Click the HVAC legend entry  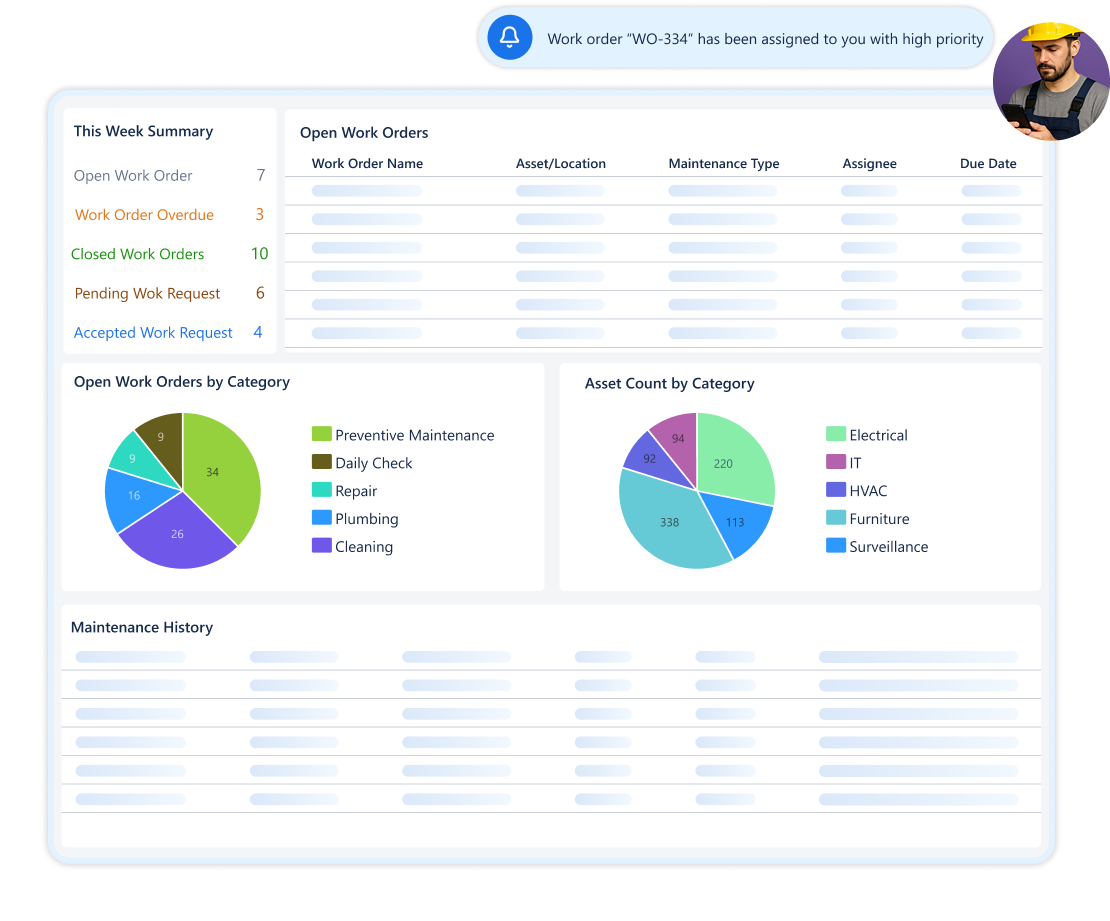tap(857, 491)
